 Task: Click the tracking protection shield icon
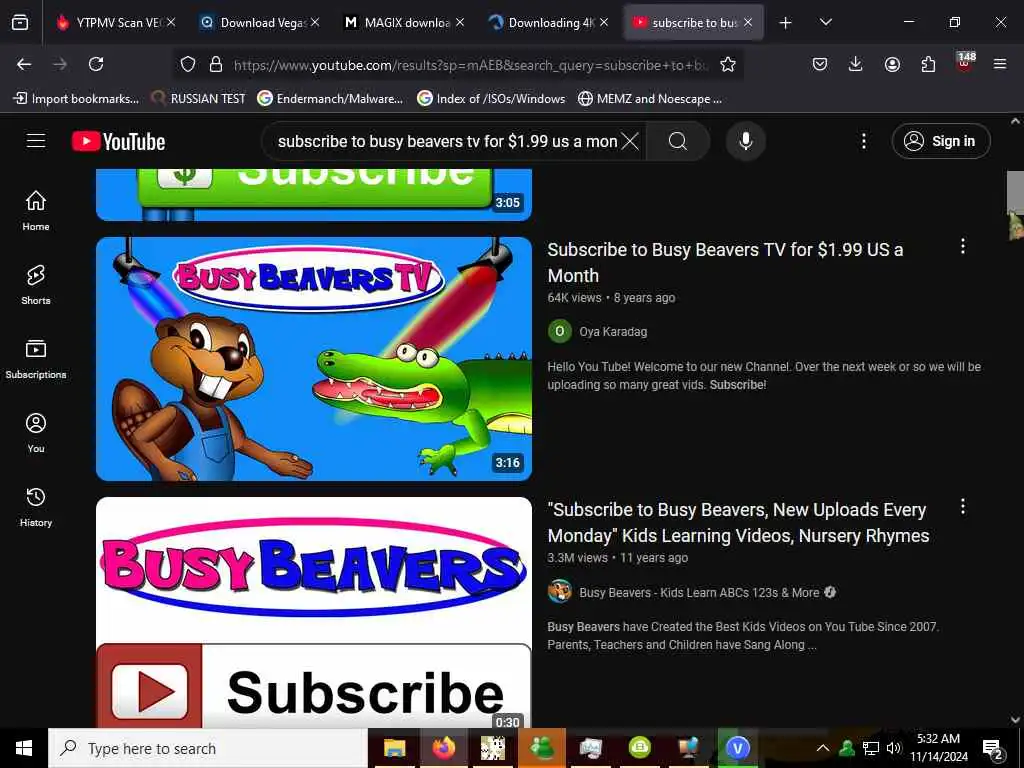coord(188,64)
